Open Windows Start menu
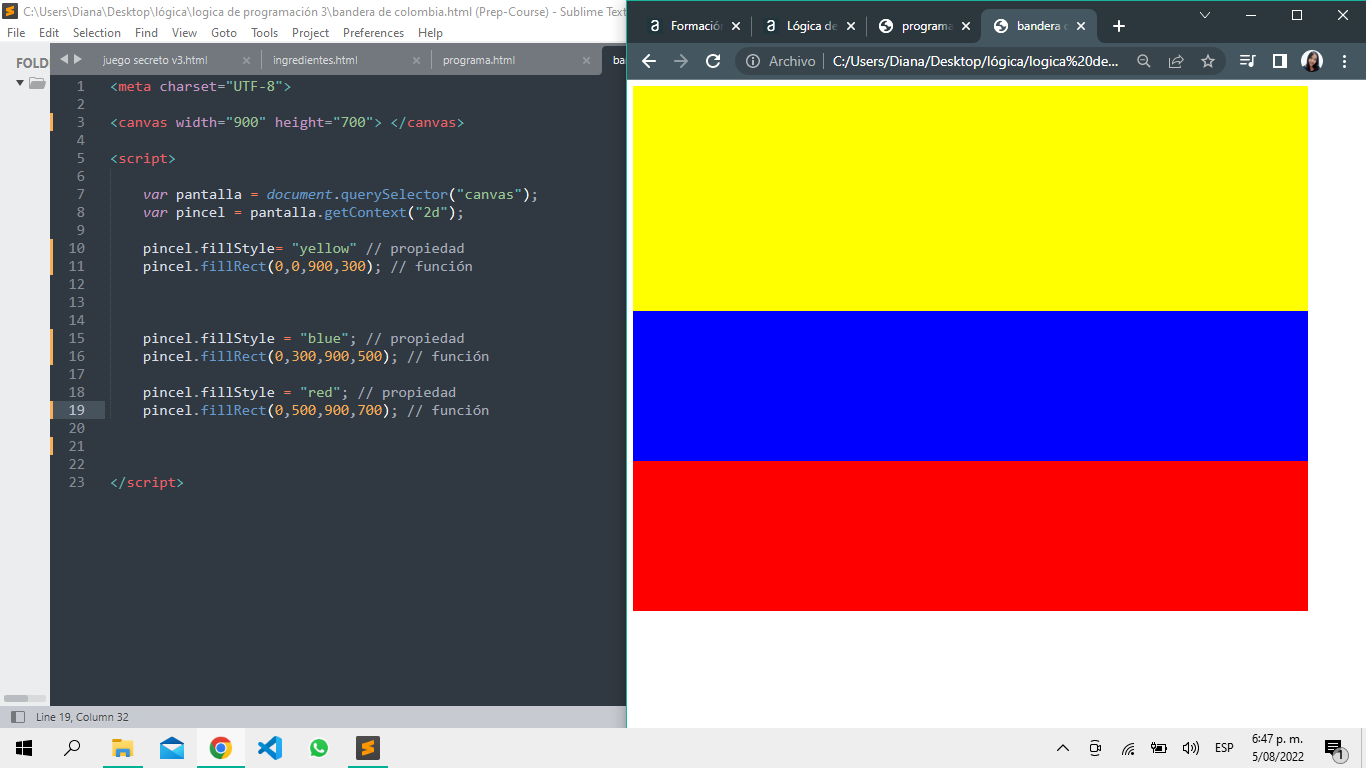Screen dimensions: 1366x768 click(24, 748)
